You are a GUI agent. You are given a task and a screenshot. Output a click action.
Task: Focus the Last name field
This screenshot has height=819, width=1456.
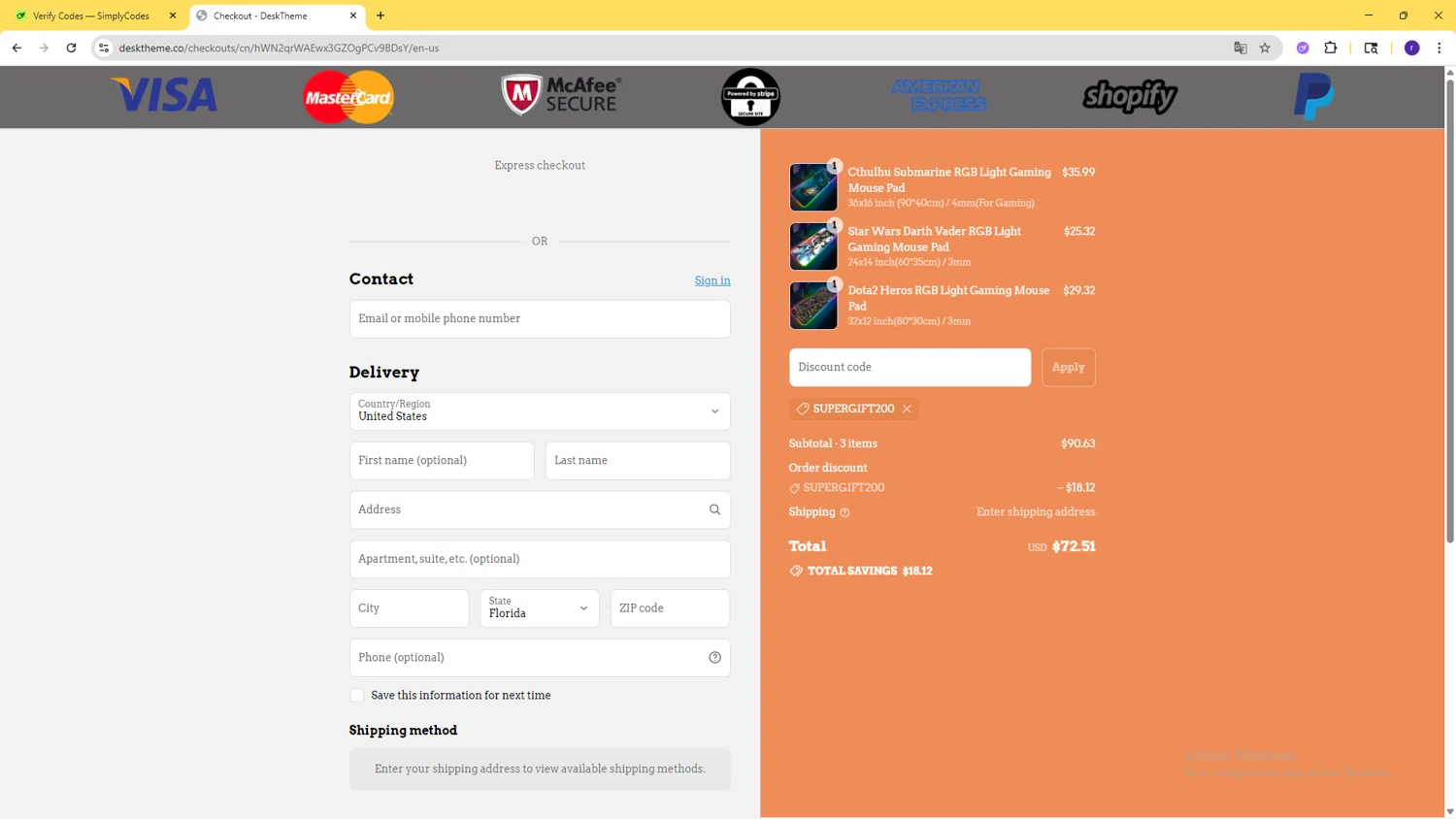pos(638,461)
